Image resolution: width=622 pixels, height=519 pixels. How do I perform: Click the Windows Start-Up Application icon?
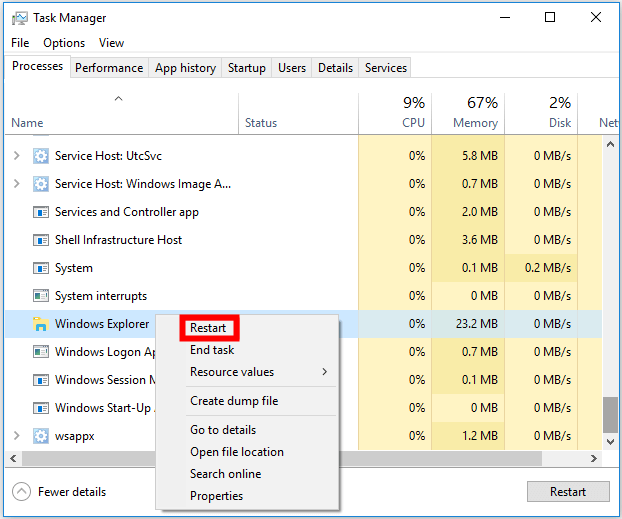click(x=40, y=408)
